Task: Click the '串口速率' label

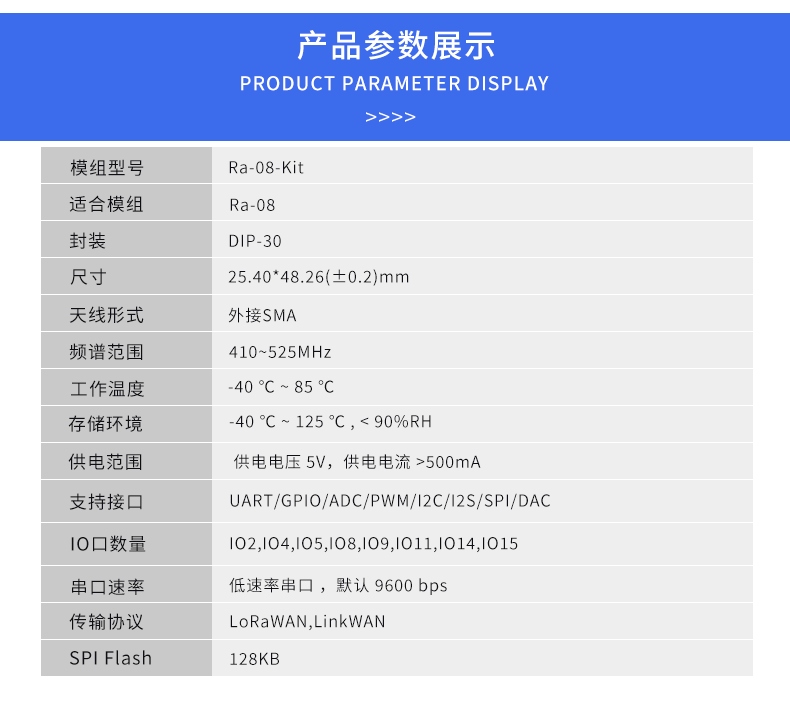Action: pyautogui.click(x=107, y=587)
